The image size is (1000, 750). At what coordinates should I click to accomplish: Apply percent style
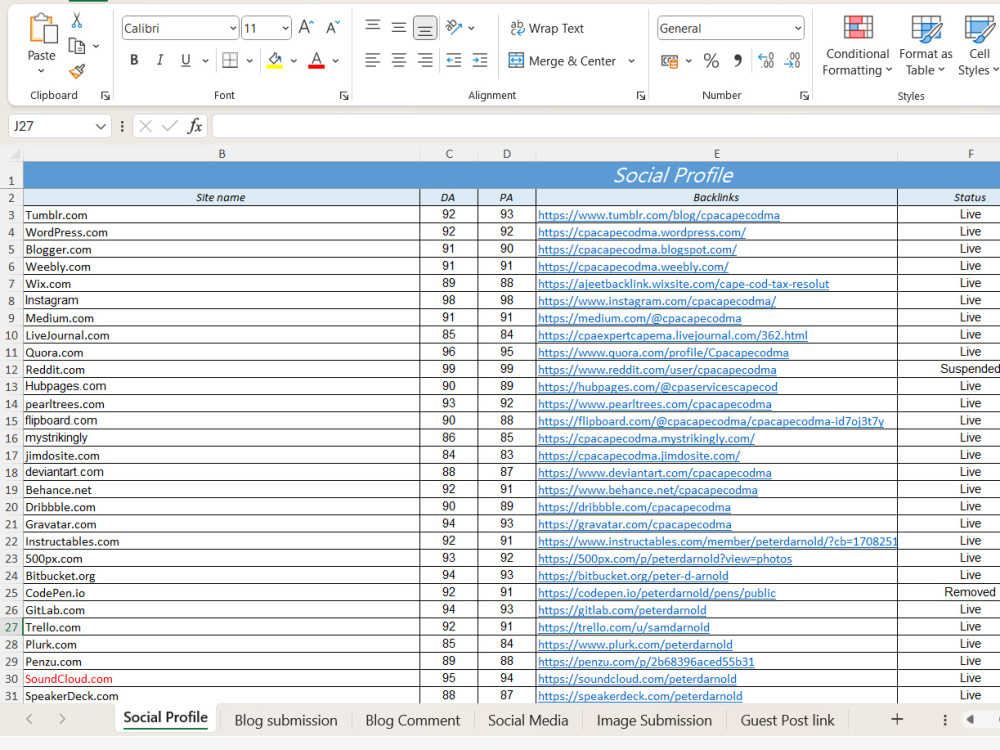pyautogui.click(x=711, y=61)
